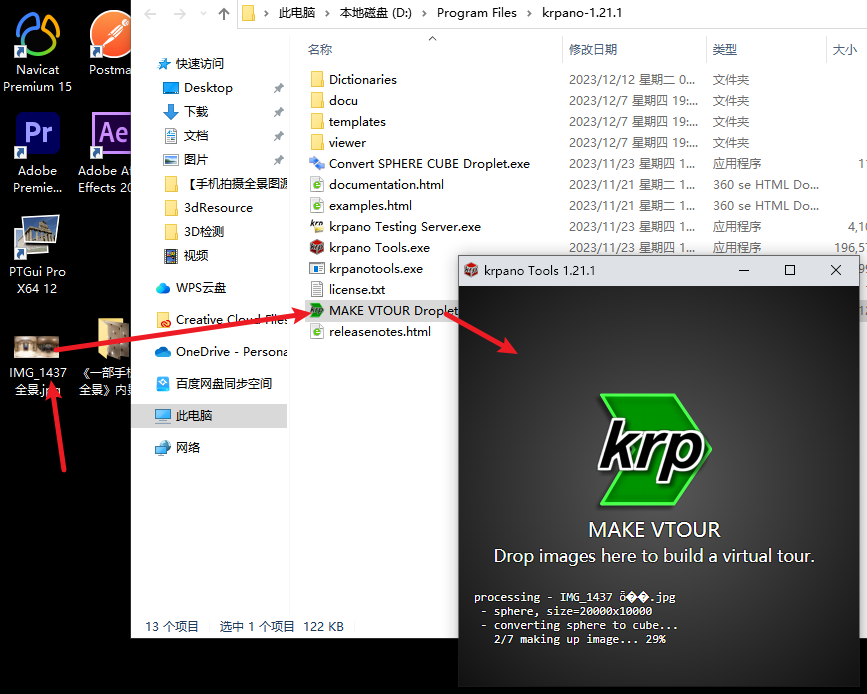Select the Adobe Premiere desktop icon
Image resolution: width=867 pixels, height=694 pixels.
[37, 134]
